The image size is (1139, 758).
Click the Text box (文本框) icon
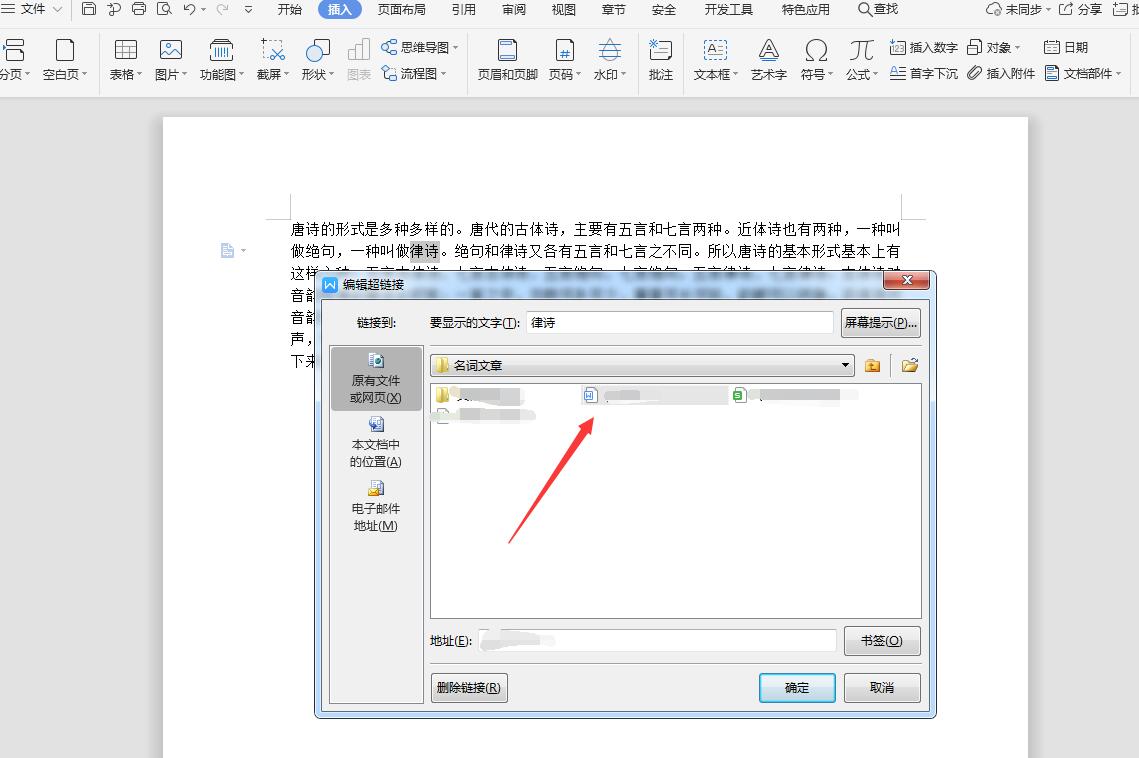tap(716, 60)
